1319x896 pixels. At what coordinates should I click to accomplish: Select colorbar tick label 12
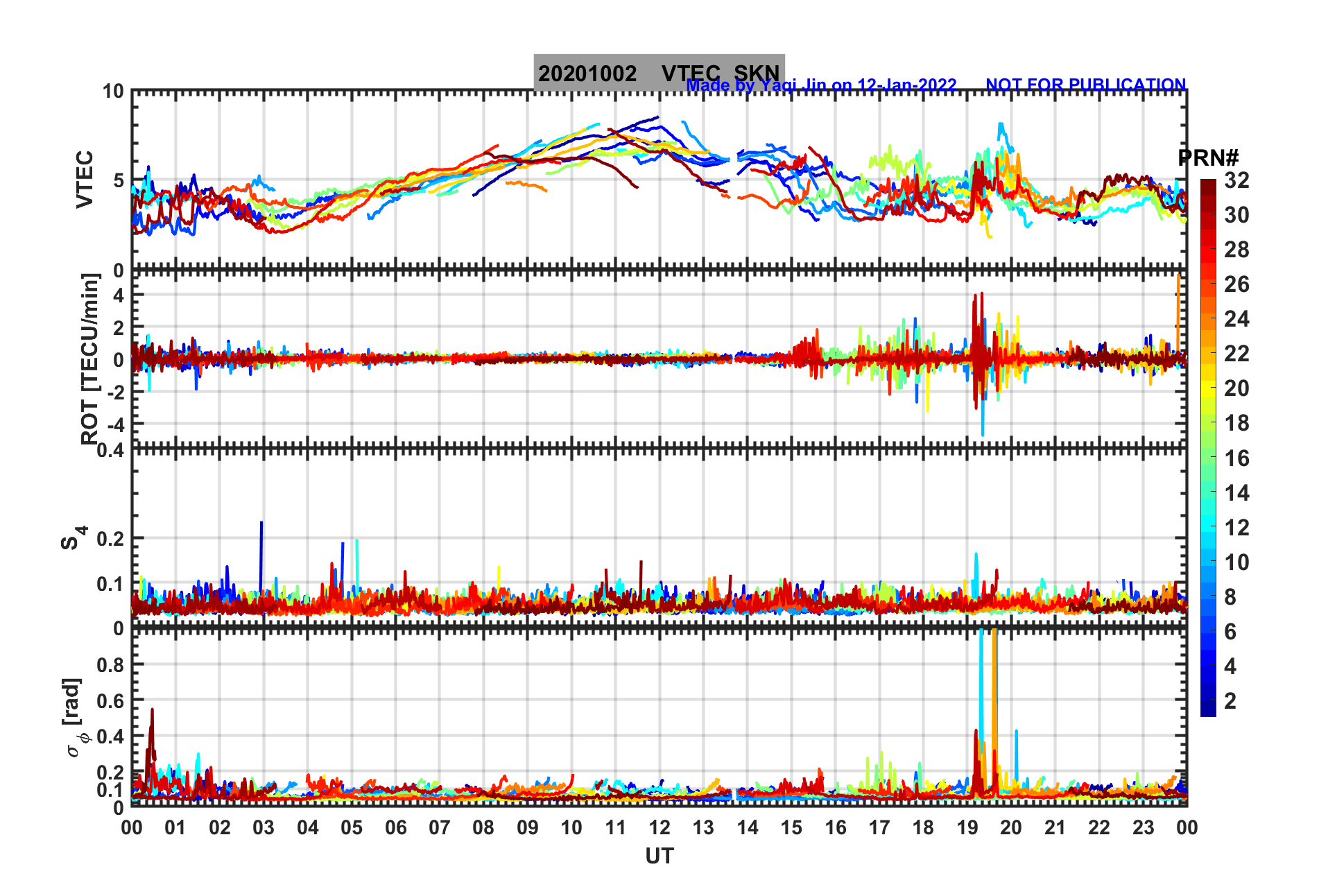tap(1236, 528)
